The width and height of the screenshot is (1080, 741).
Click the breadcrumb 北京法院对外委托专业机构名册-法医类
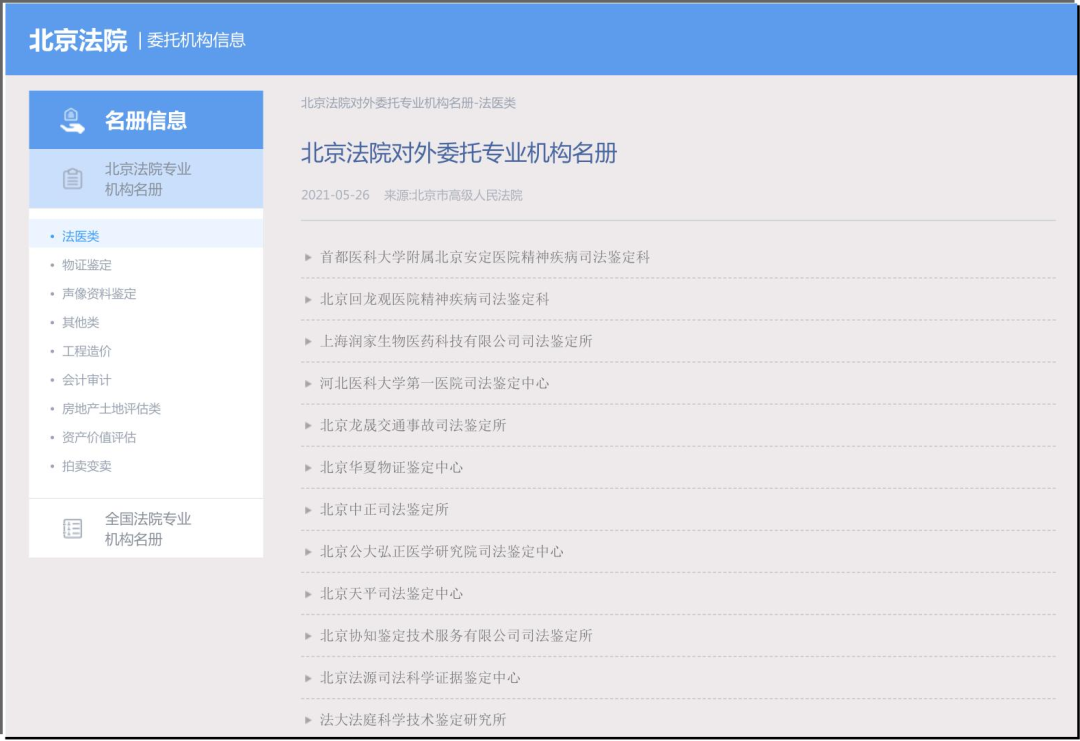[x=410, y=102]
